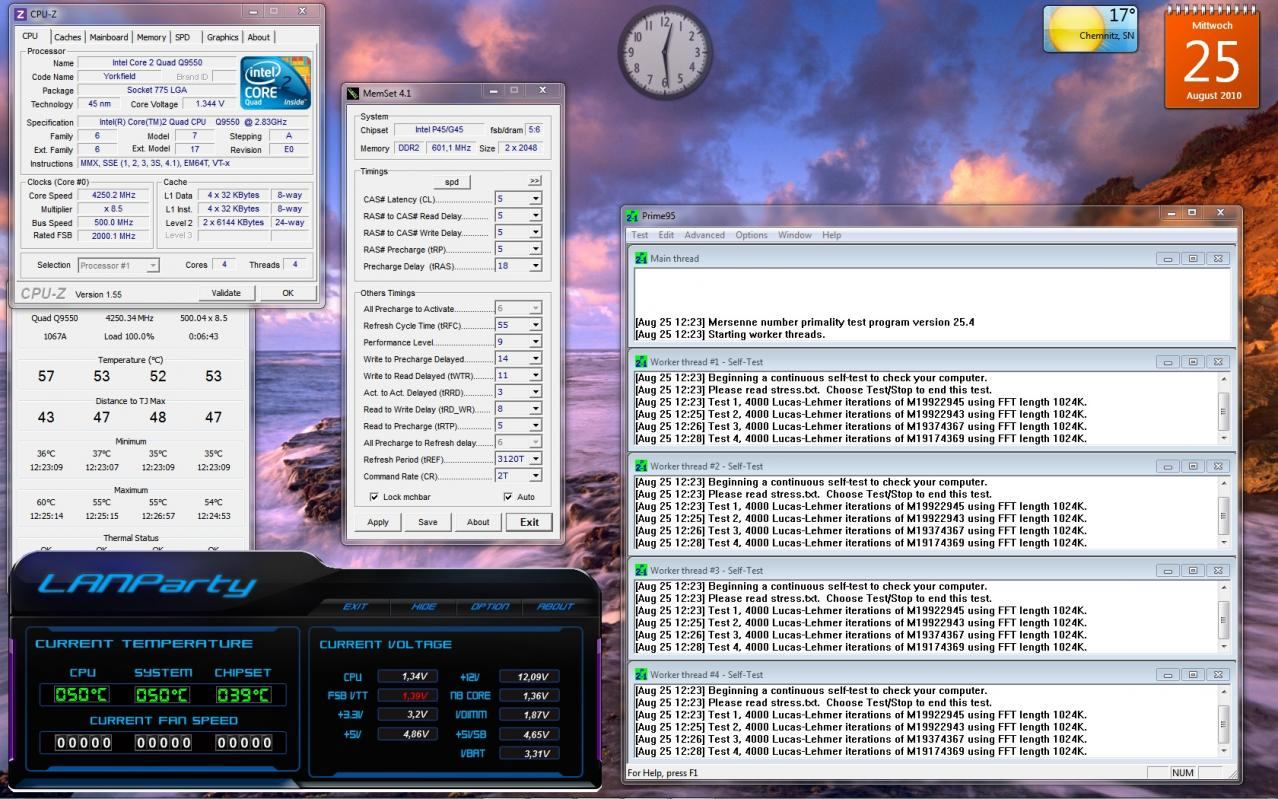Click the Exit button in MemSet
1278x799 pixels.
(529, 522)
